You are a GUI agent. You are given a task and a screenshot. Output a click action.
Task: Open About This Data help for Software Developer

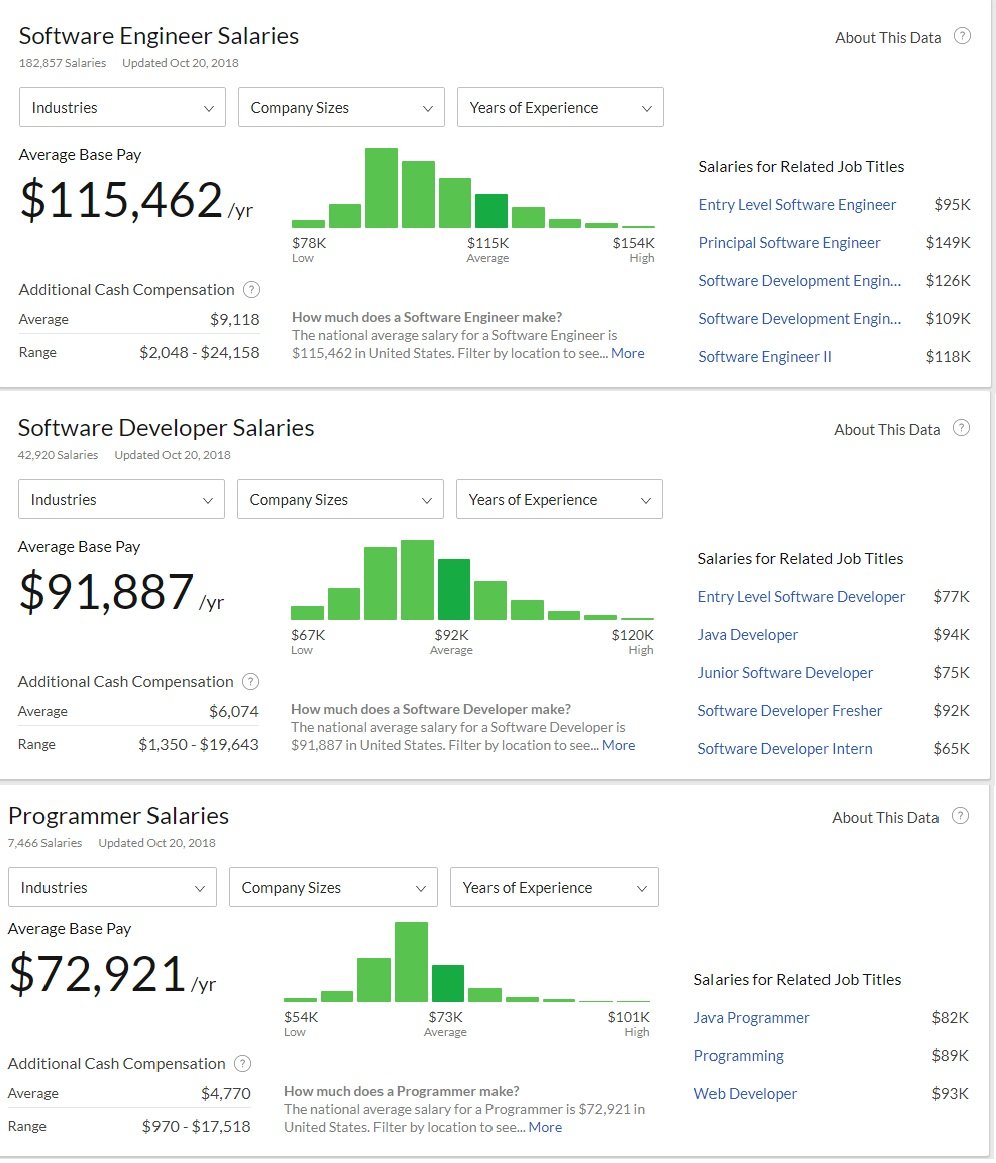[x=961, y=427]
